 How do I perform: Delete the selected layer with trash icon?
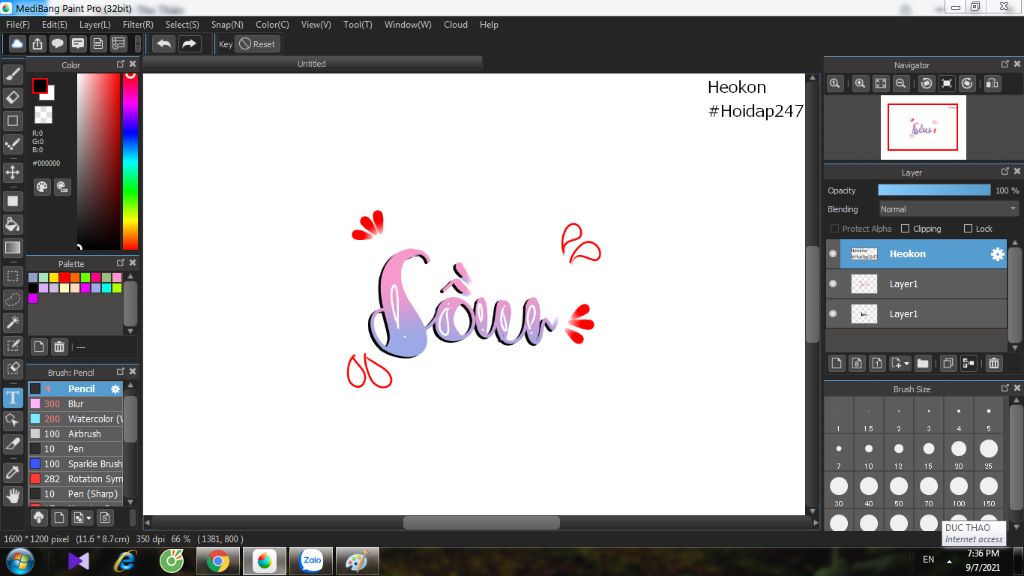click(x=994, y=363)
